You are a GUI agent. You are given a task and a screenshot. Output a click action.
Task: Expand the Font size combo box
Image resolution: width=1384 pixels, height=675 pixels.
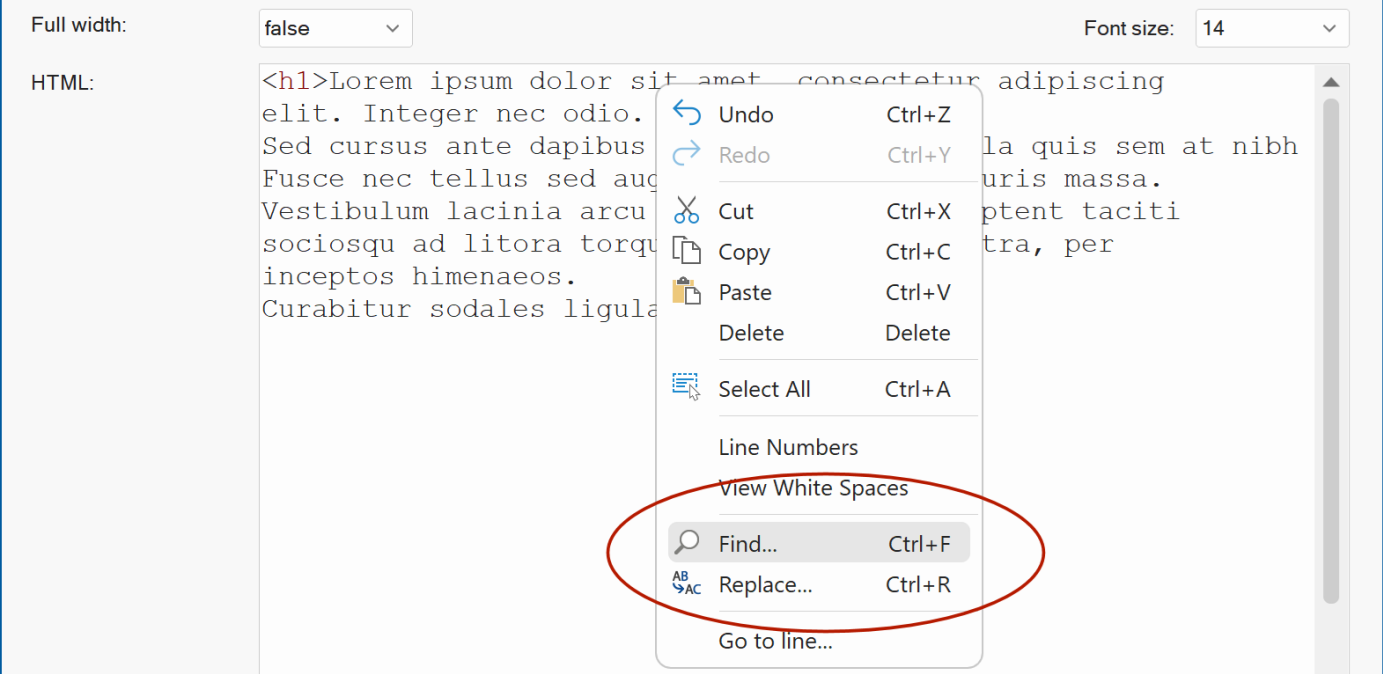1271,29
